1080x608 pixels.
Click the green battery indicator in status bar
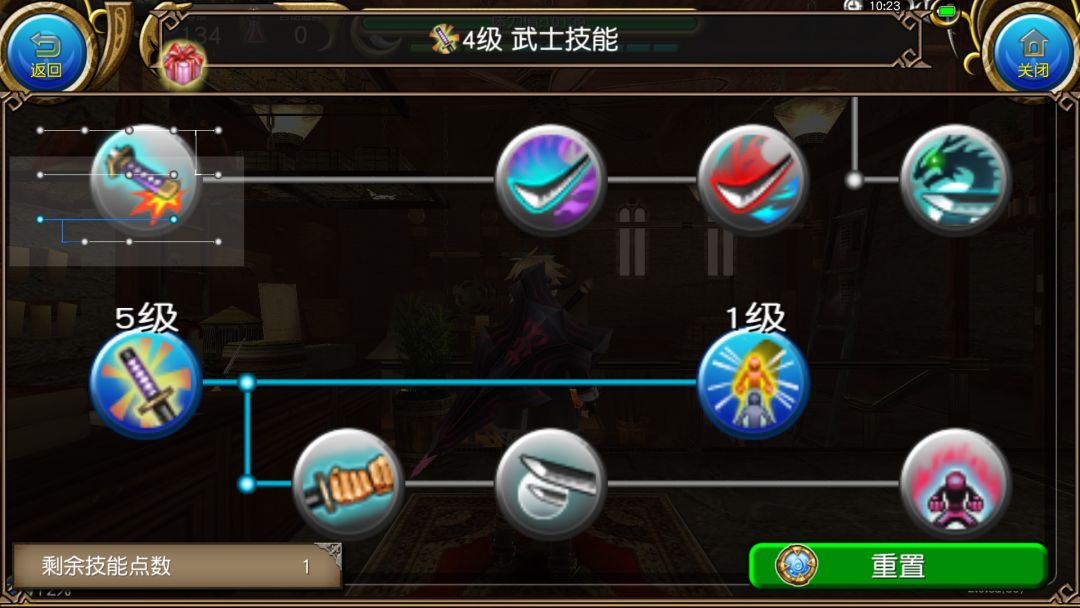point(947,12)
